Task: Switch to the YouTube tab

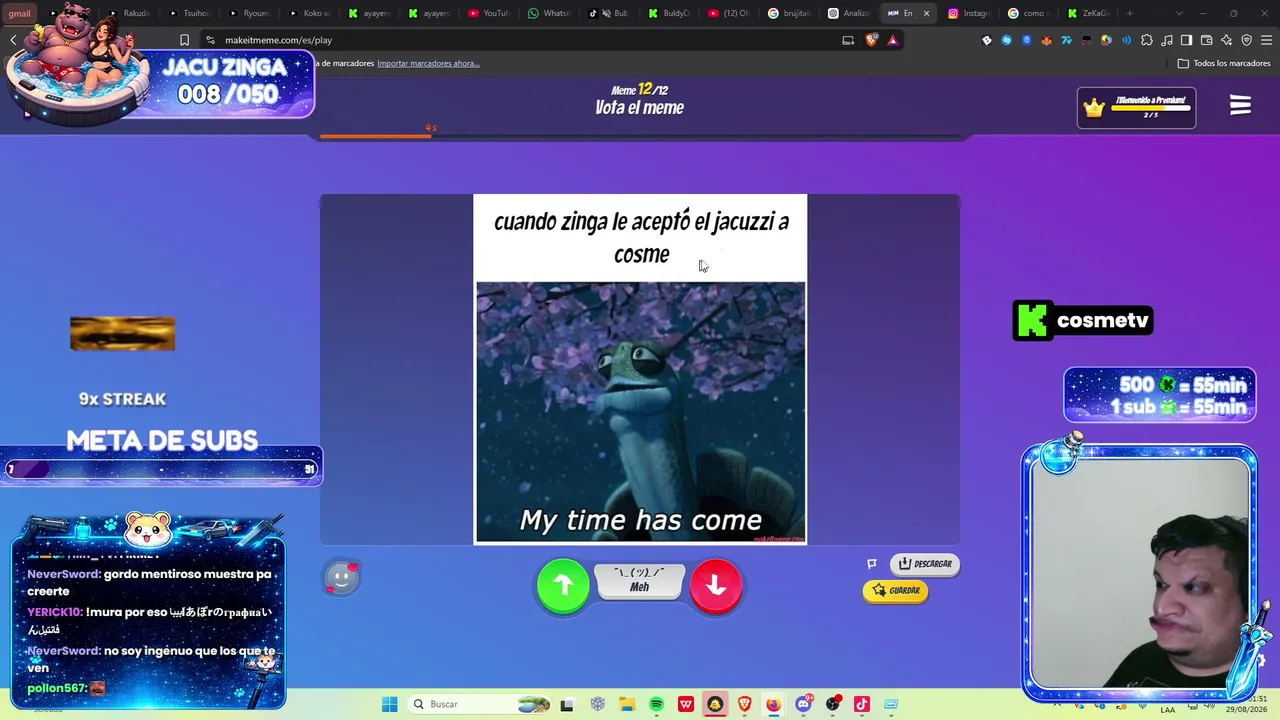Action: point(489,13)
